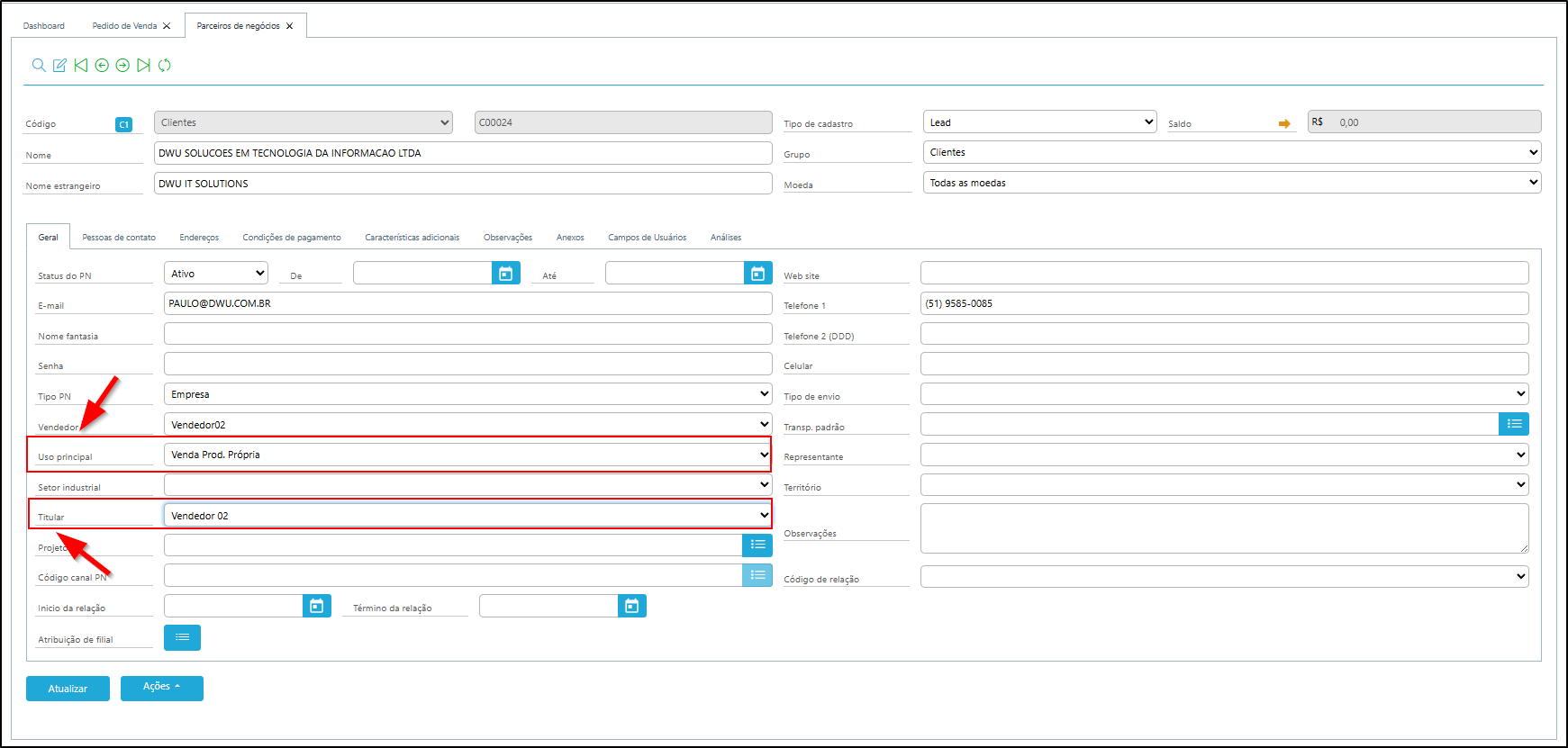Open the Tipo de cadastro Lead dropdown
The height and width of the screenshot is (748, 1568).
pos(1039,122)
